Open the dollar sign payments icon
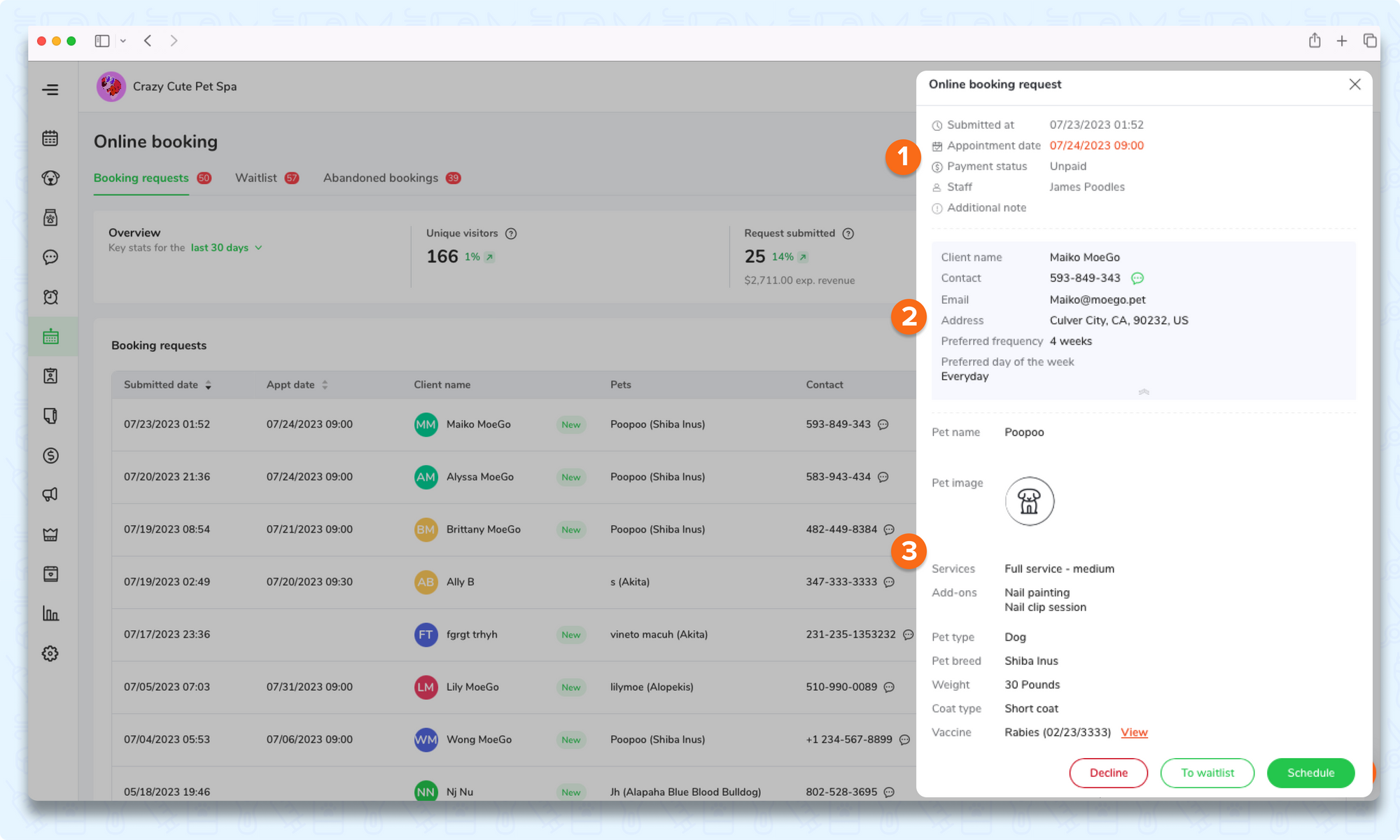 [50, 456]
